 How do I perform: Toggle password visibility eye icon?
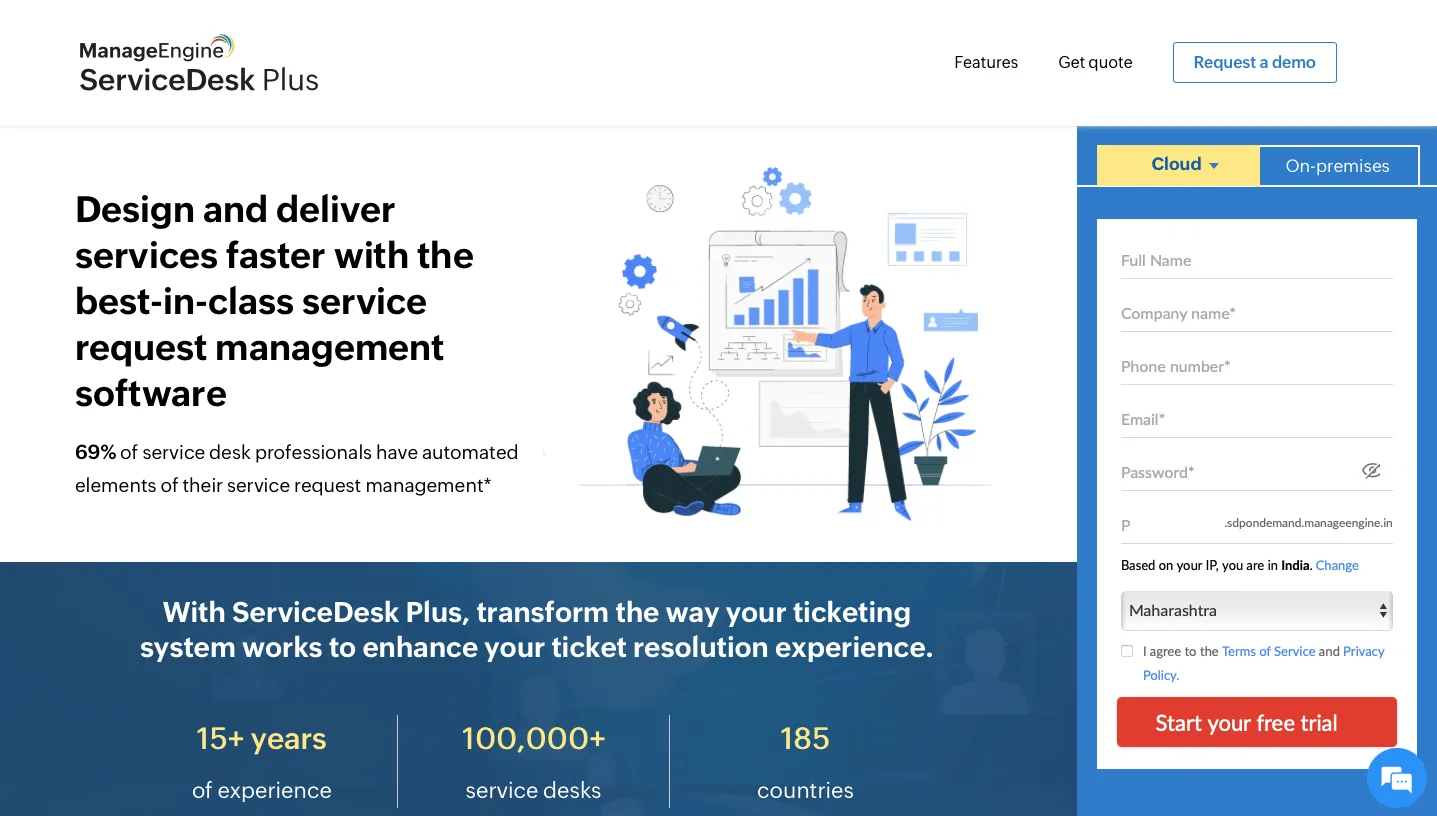1371,471
